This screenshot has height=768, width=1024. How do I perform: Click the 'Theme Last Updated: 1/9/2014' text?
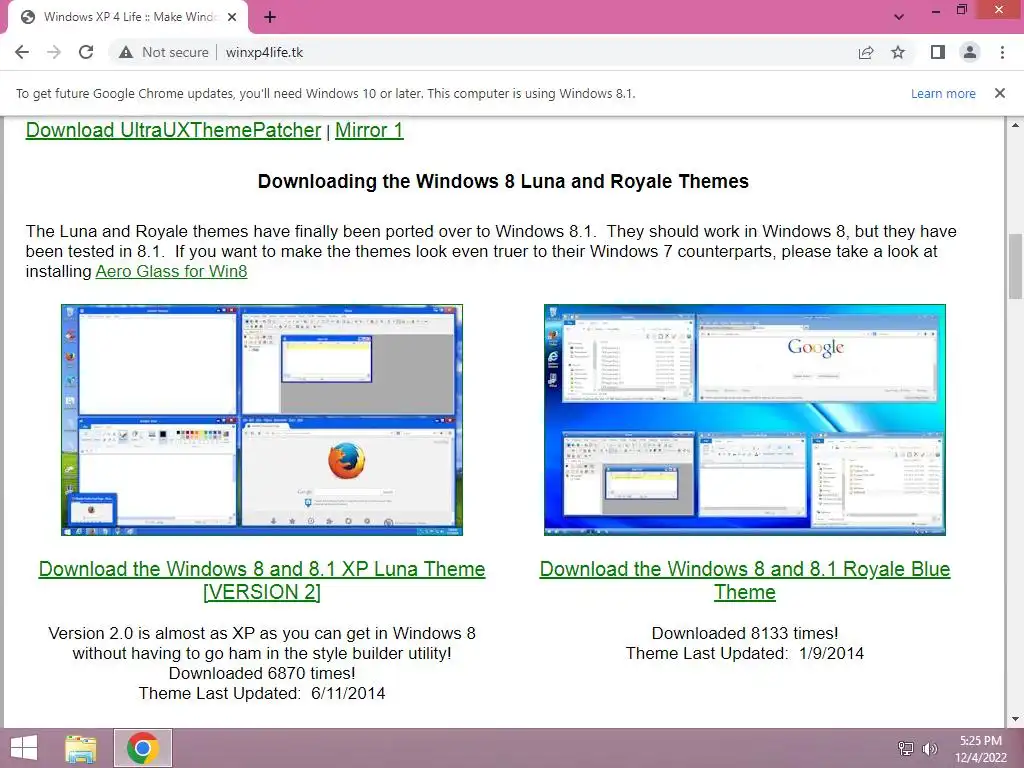[744, 654]
